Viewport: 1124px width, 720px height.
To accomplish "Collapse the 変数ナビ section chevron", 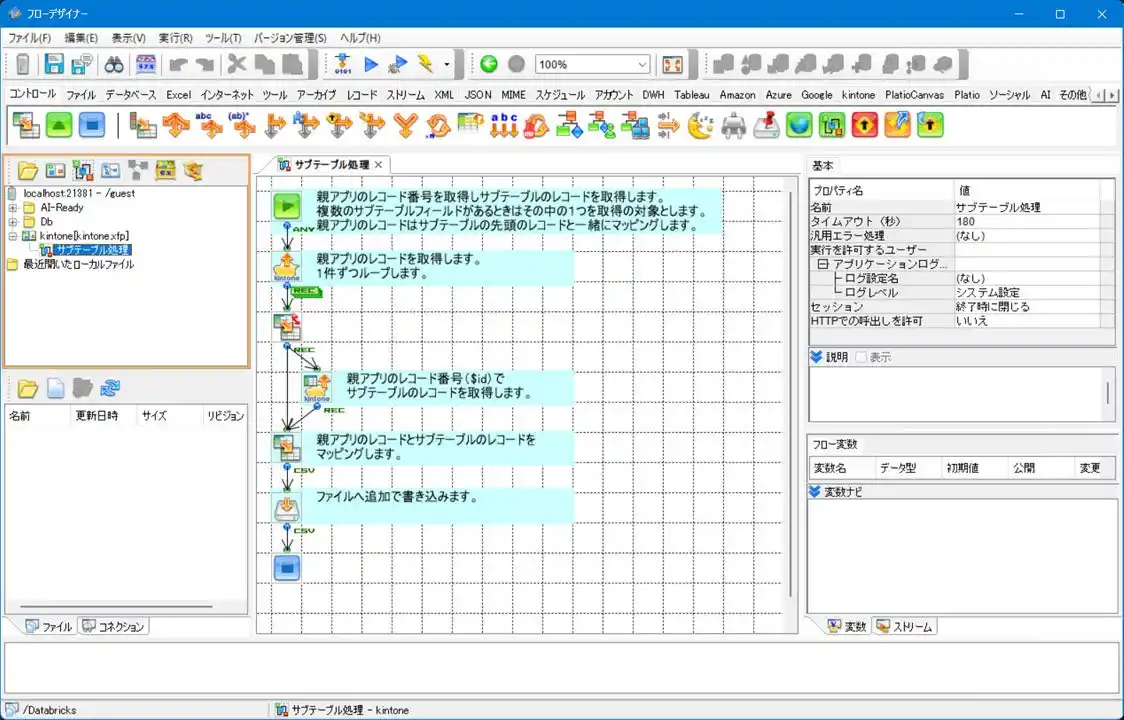I will [x=817, y=491].
